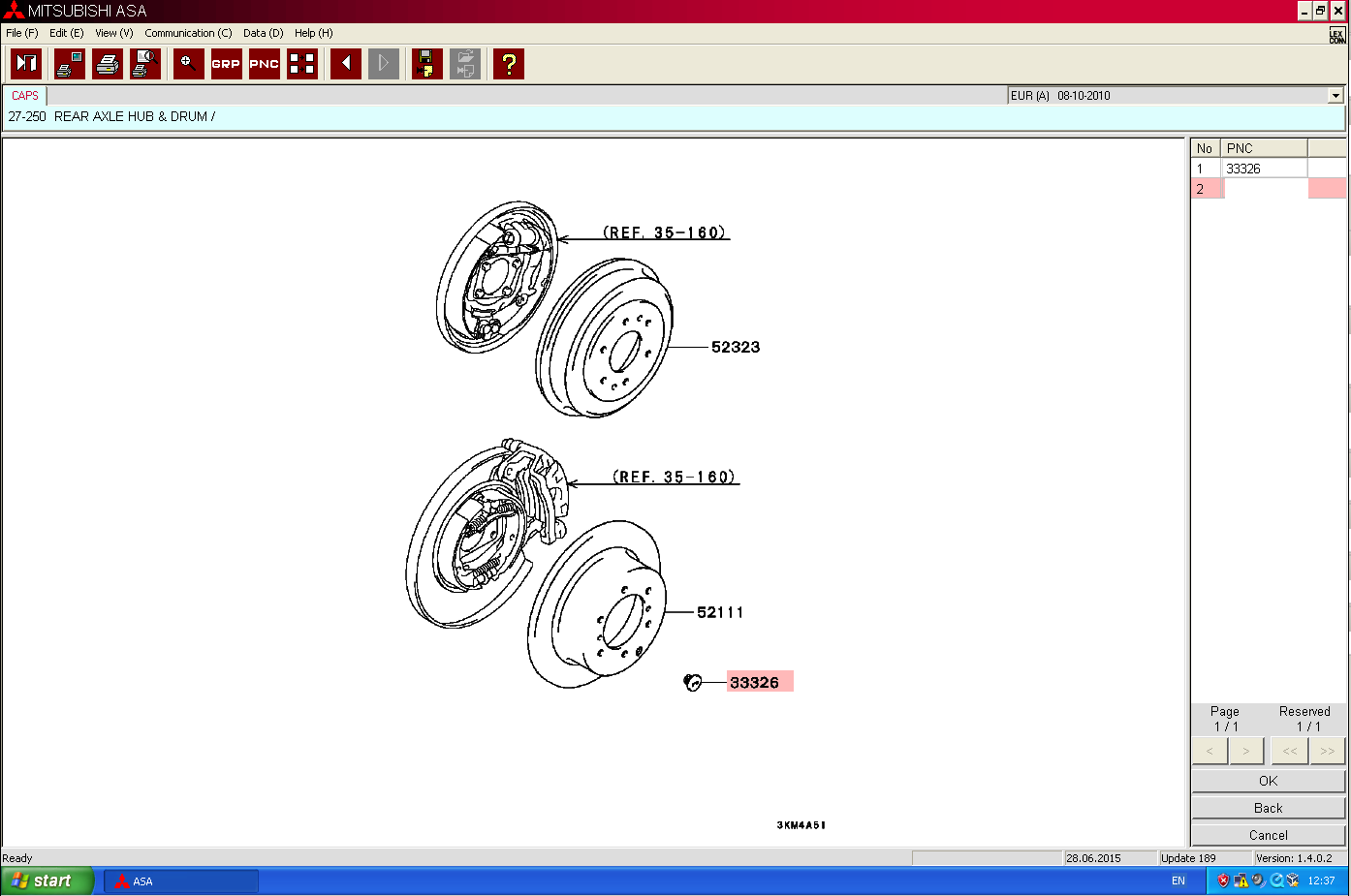Open the File (F) menu

[22, 33]
